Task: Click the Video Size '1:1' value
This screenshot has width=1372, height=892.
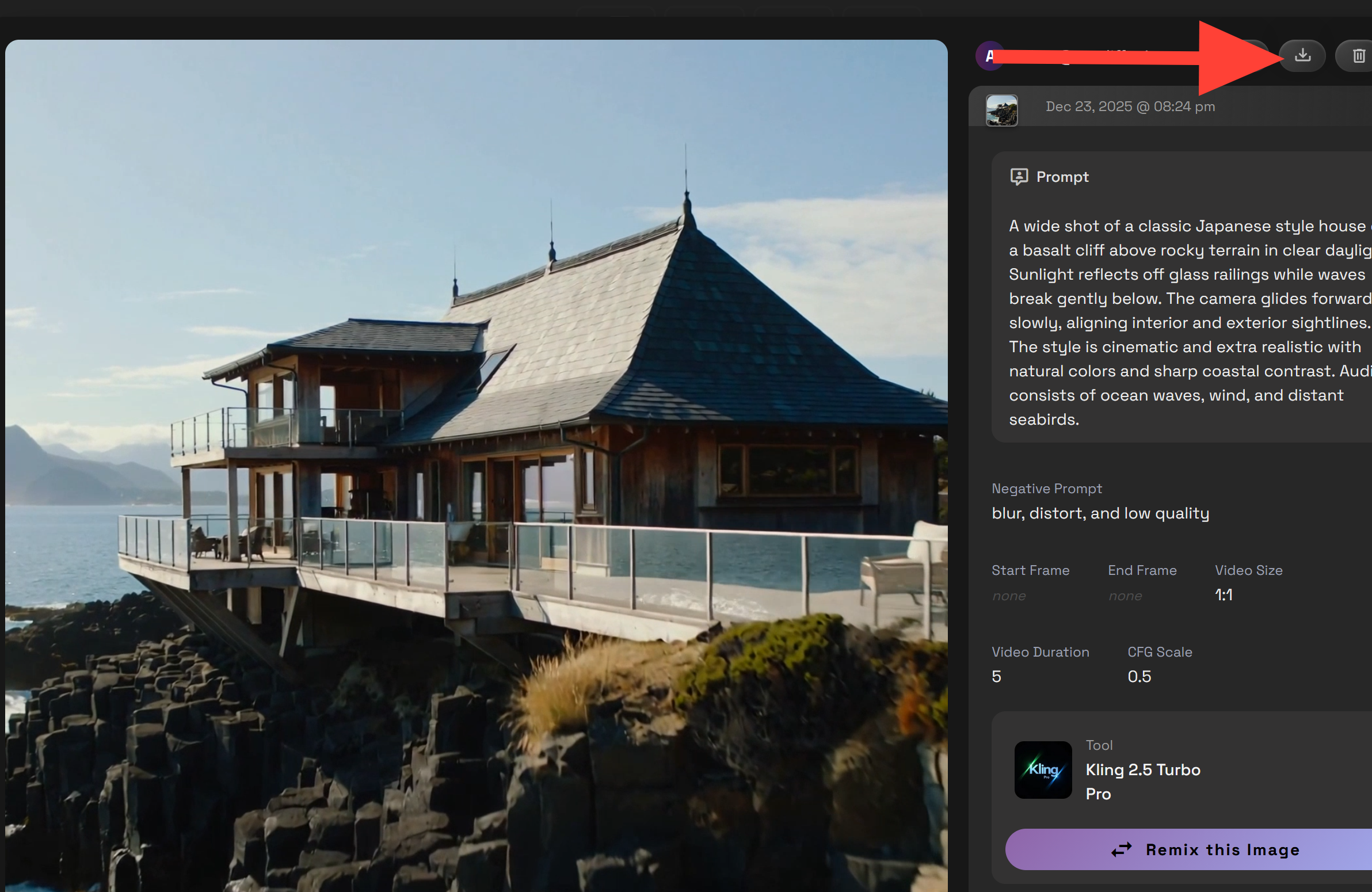Action: tap(1224, 595)
